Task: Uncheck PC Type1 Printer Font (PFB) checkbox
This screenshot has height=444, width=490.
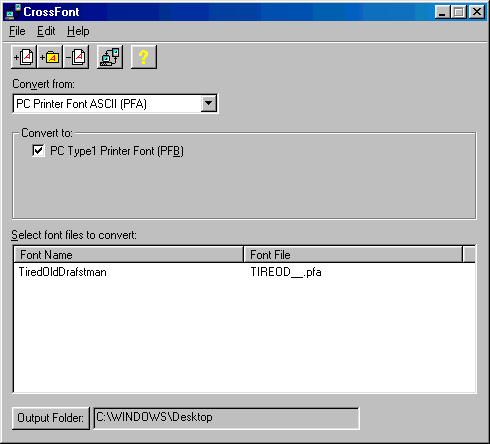Action: coord(38,150)
